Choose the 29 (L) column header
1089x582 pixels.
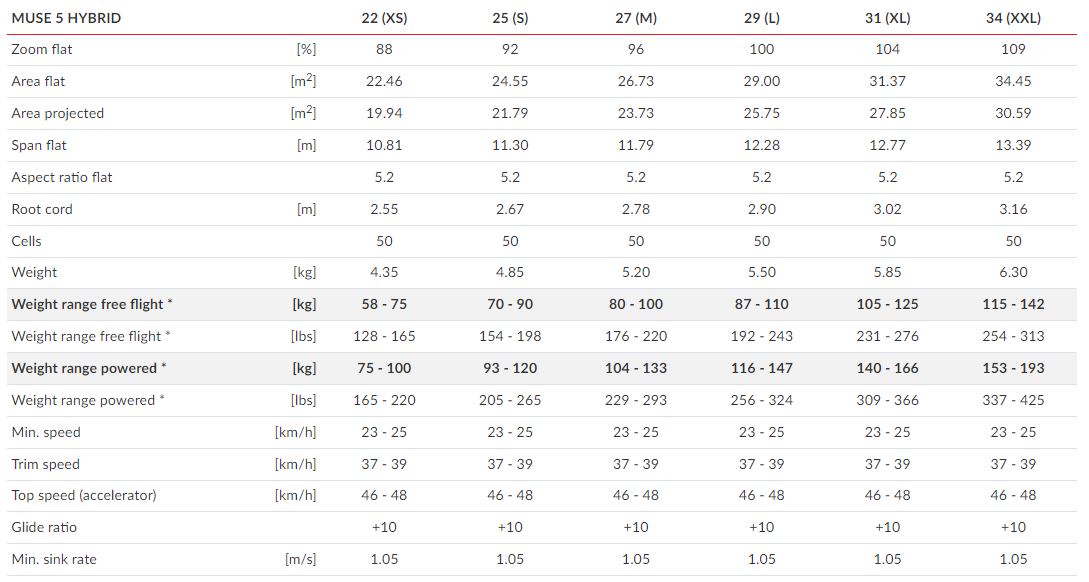762,18
